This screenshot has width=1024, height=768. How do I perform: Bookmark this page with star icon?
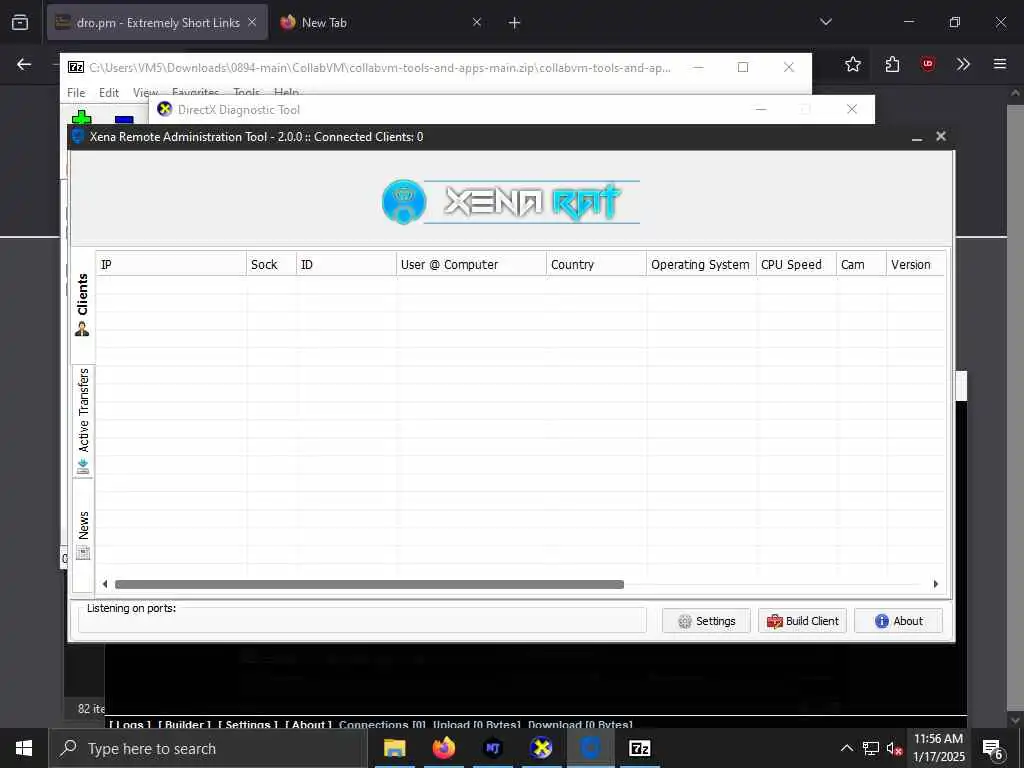(852, 64)
